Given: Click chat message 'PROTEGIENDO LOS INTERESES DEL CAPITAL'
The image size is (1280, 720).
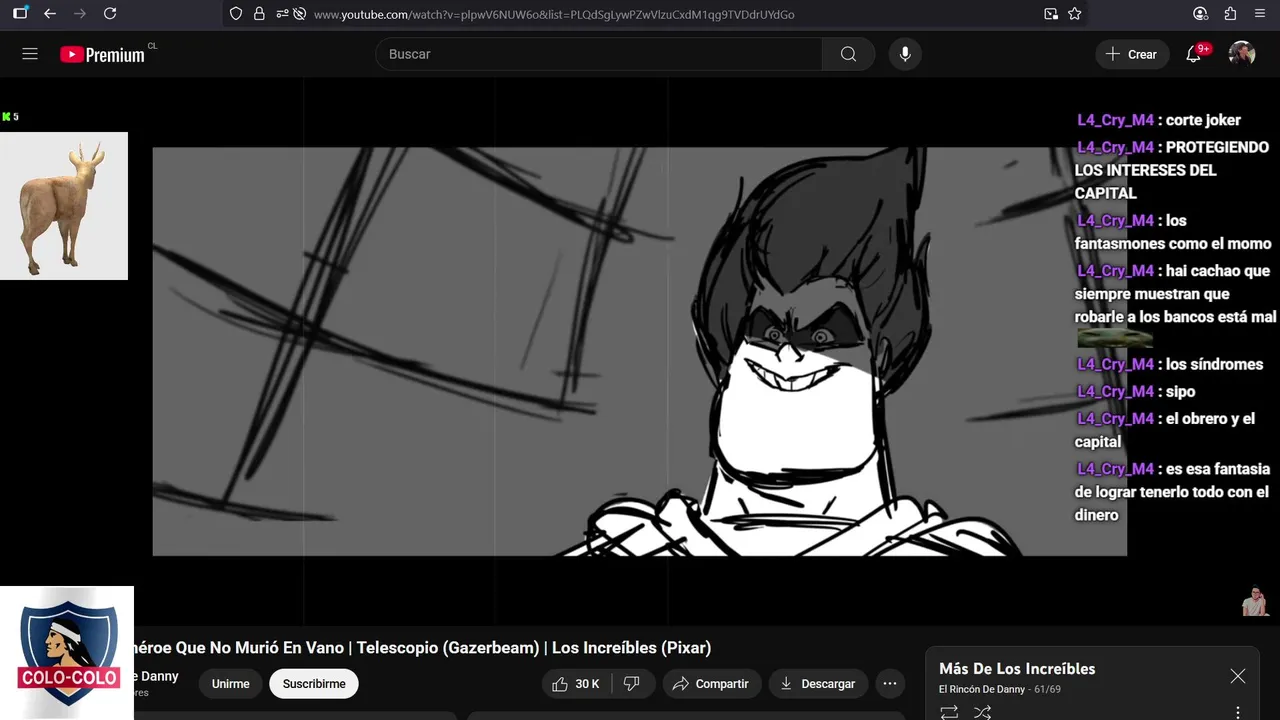Looking at the screenshot, I should pyautogui.click(x=1172, y=170).
